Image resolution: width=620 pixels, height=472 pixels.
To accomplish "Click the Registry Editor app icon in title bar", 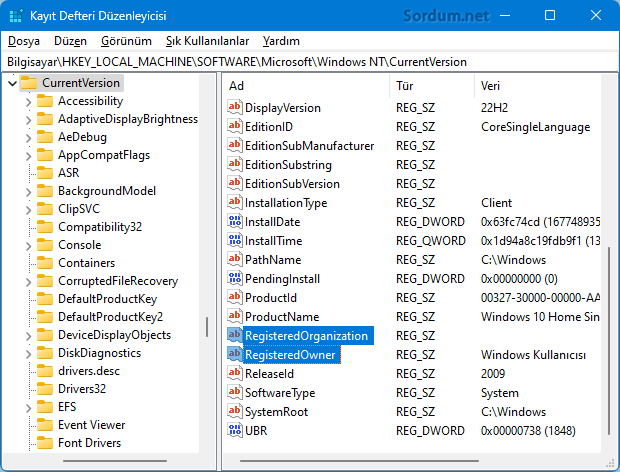I will point(16,17).
